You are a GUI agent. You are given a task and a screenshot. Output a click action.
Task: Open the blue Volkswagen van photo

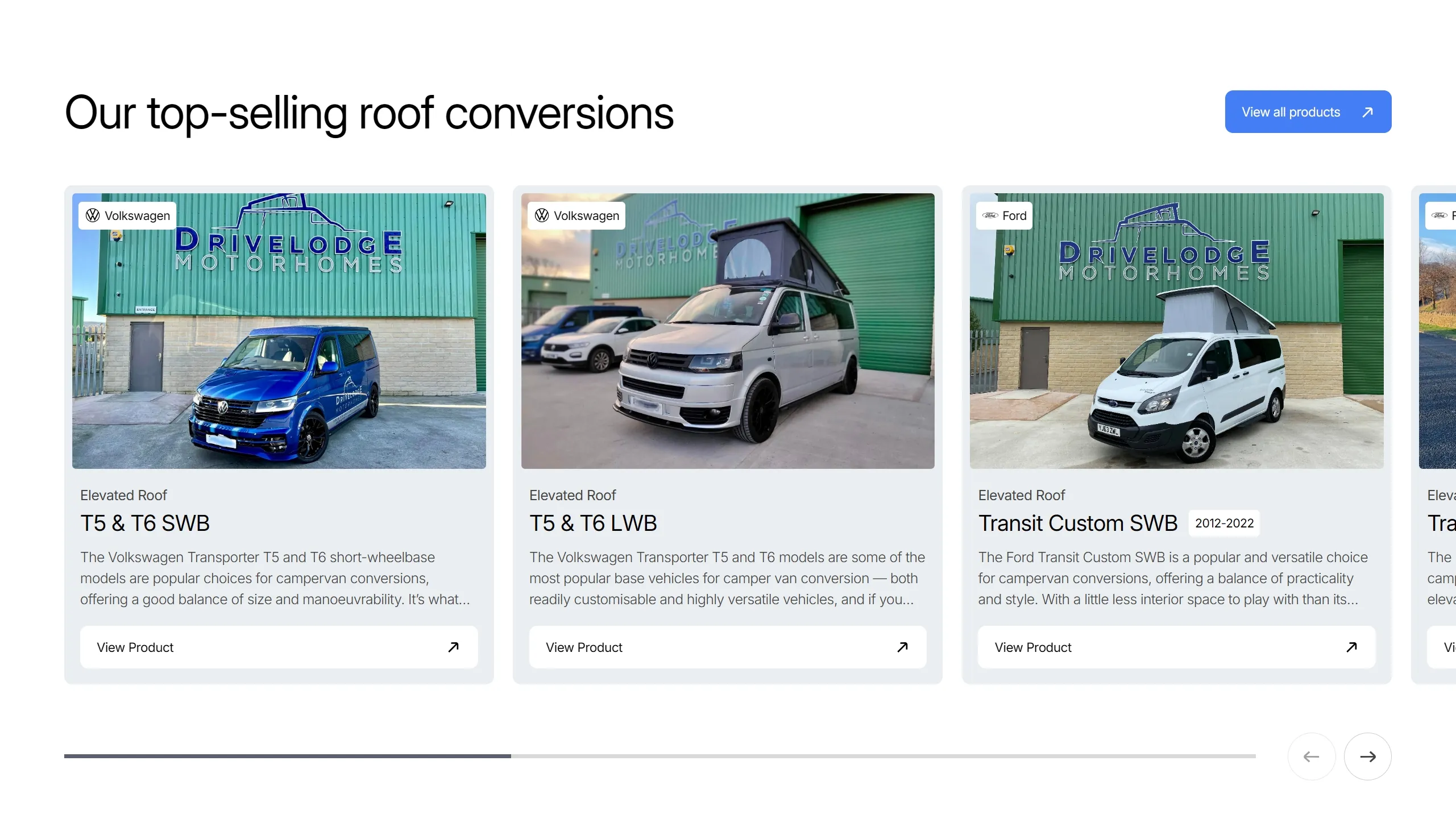pyautogui.click(x=279, y=352)
